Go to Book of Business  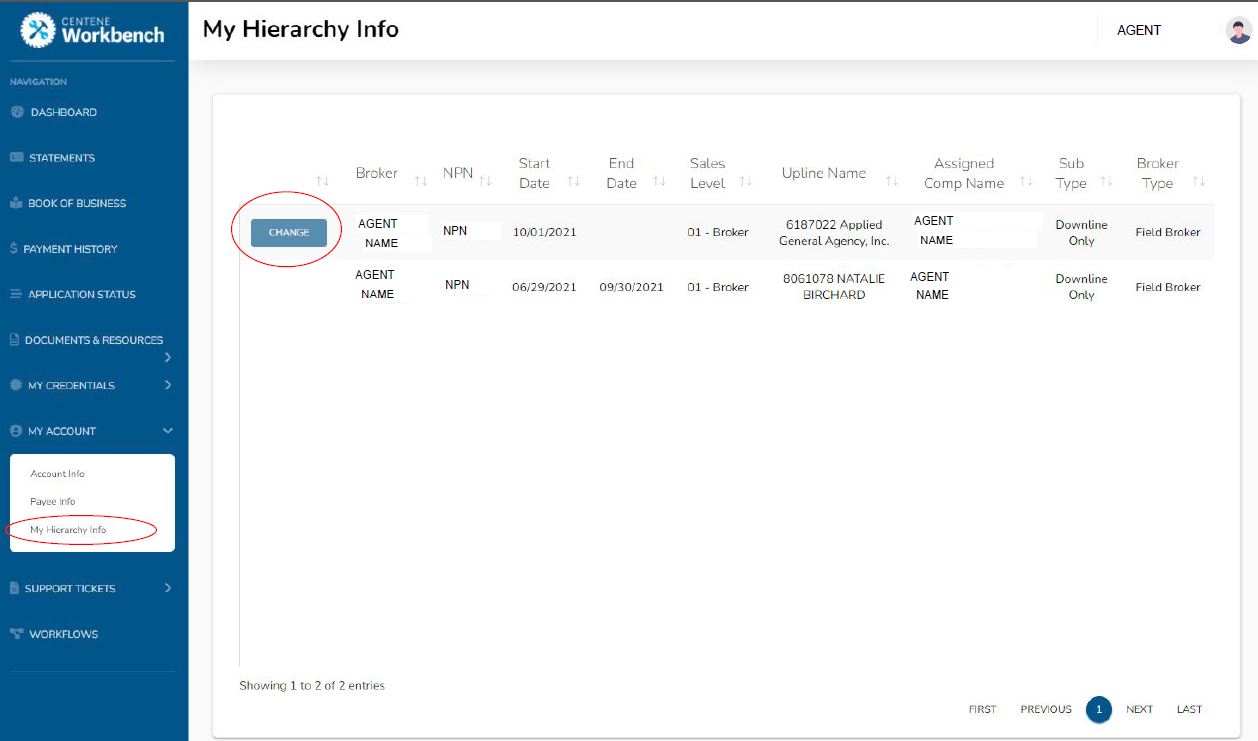[x=76, y=203]
